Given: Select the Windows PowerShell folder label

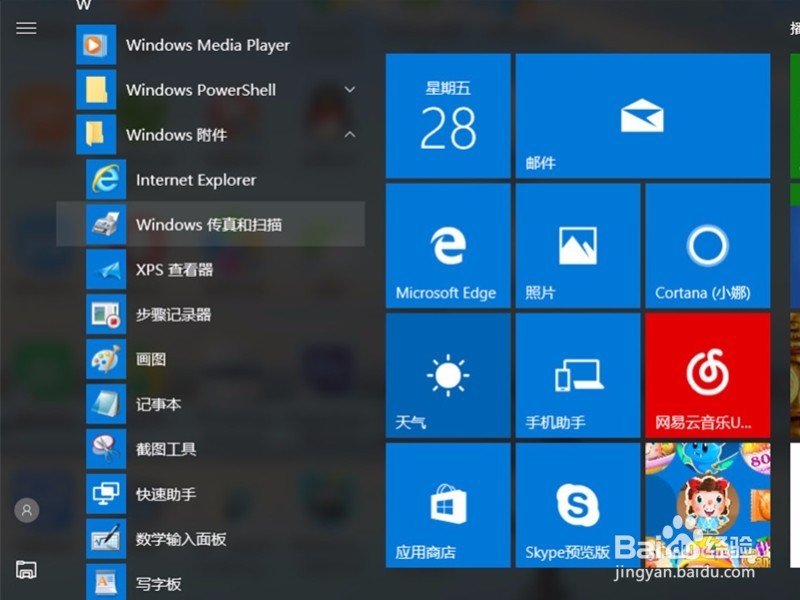Looking at the screenshot, I should (201, 90).
